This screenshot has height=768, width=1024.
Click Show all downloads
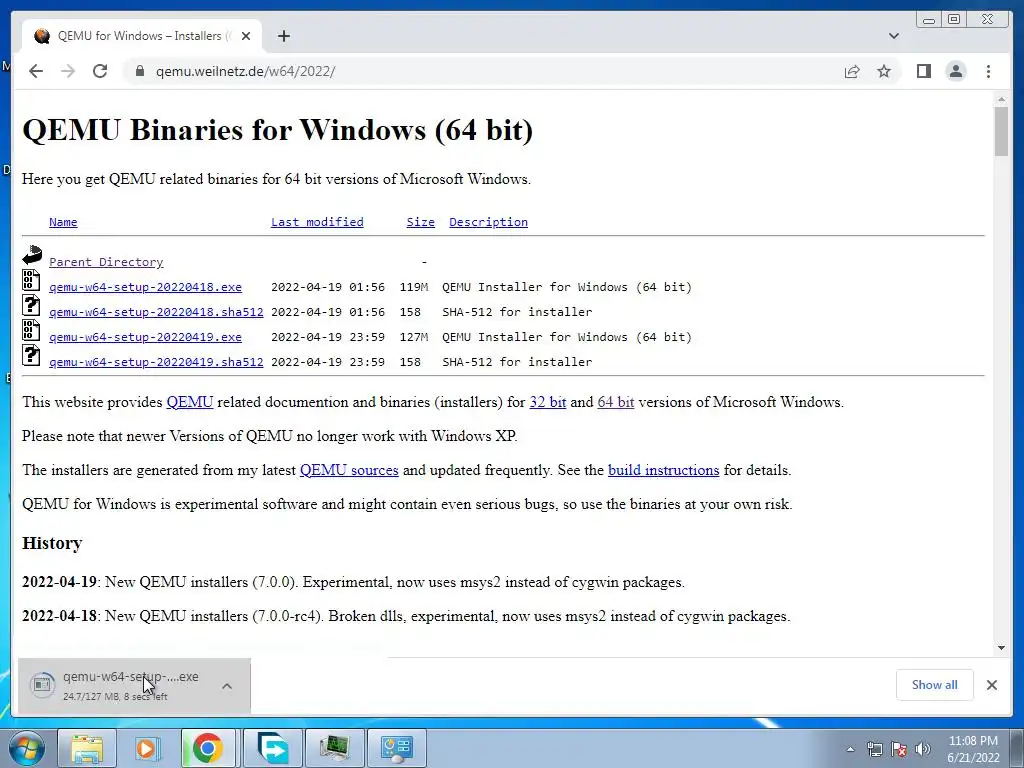coord(935,684)
